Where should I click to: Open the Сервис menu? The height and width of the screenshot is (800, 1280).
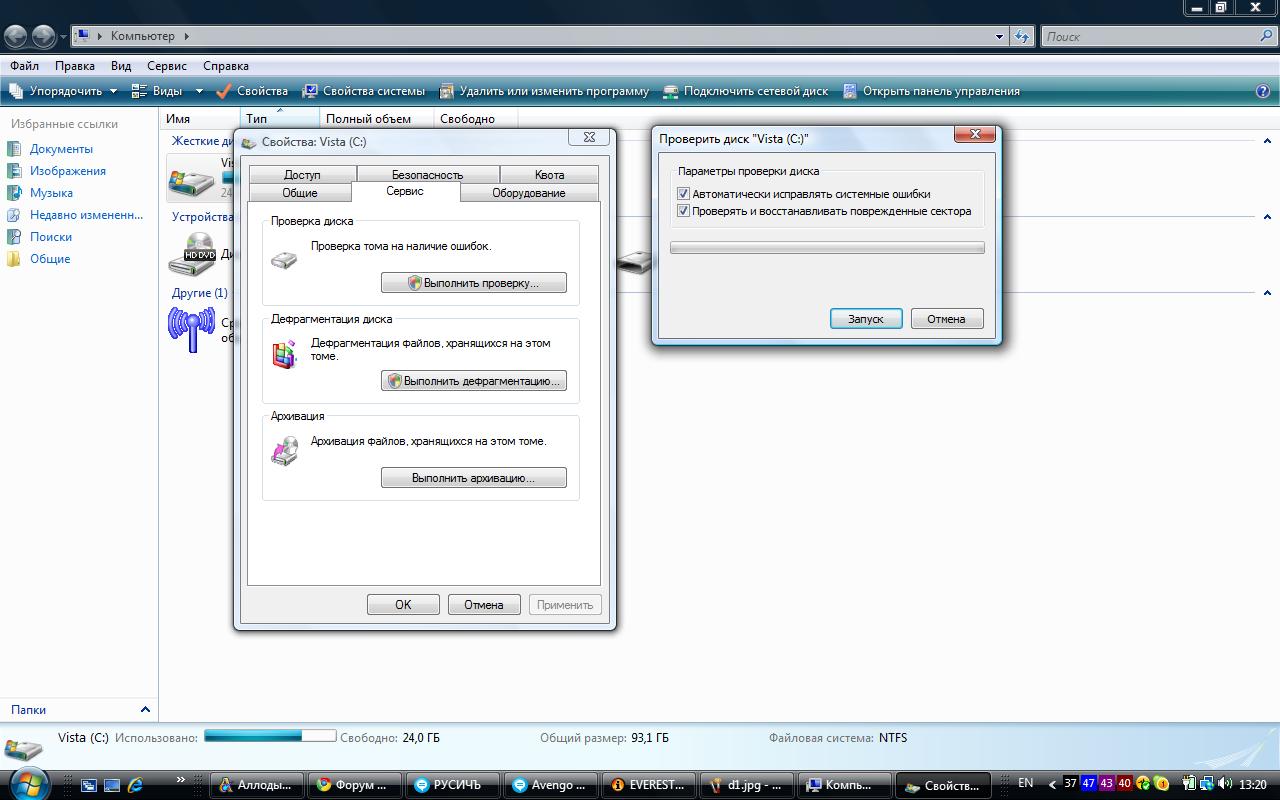(166, 66)
